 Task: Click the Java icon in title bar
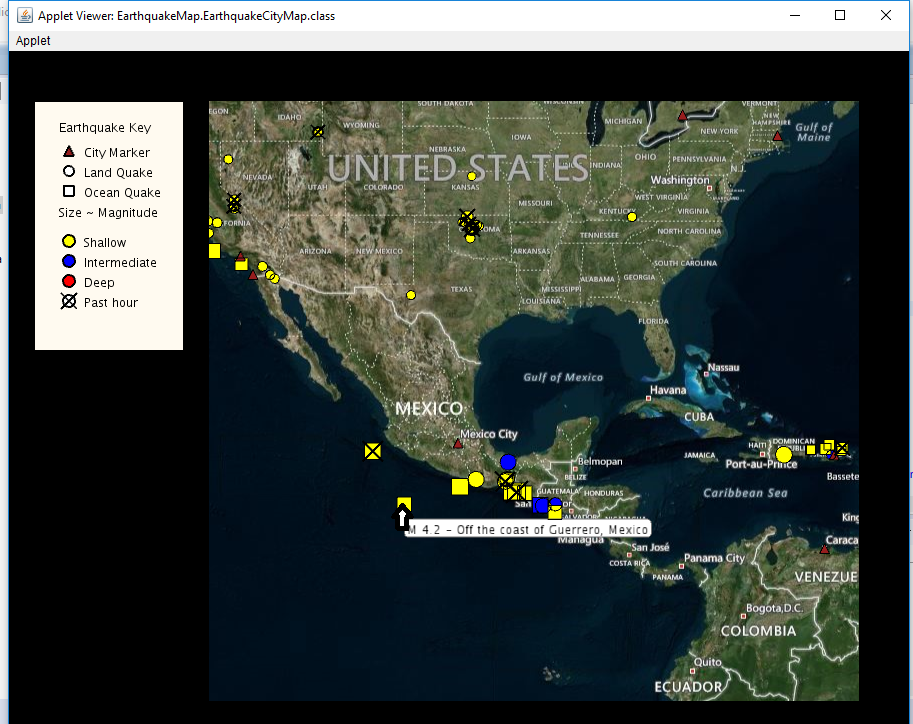[x=24, y=16]
